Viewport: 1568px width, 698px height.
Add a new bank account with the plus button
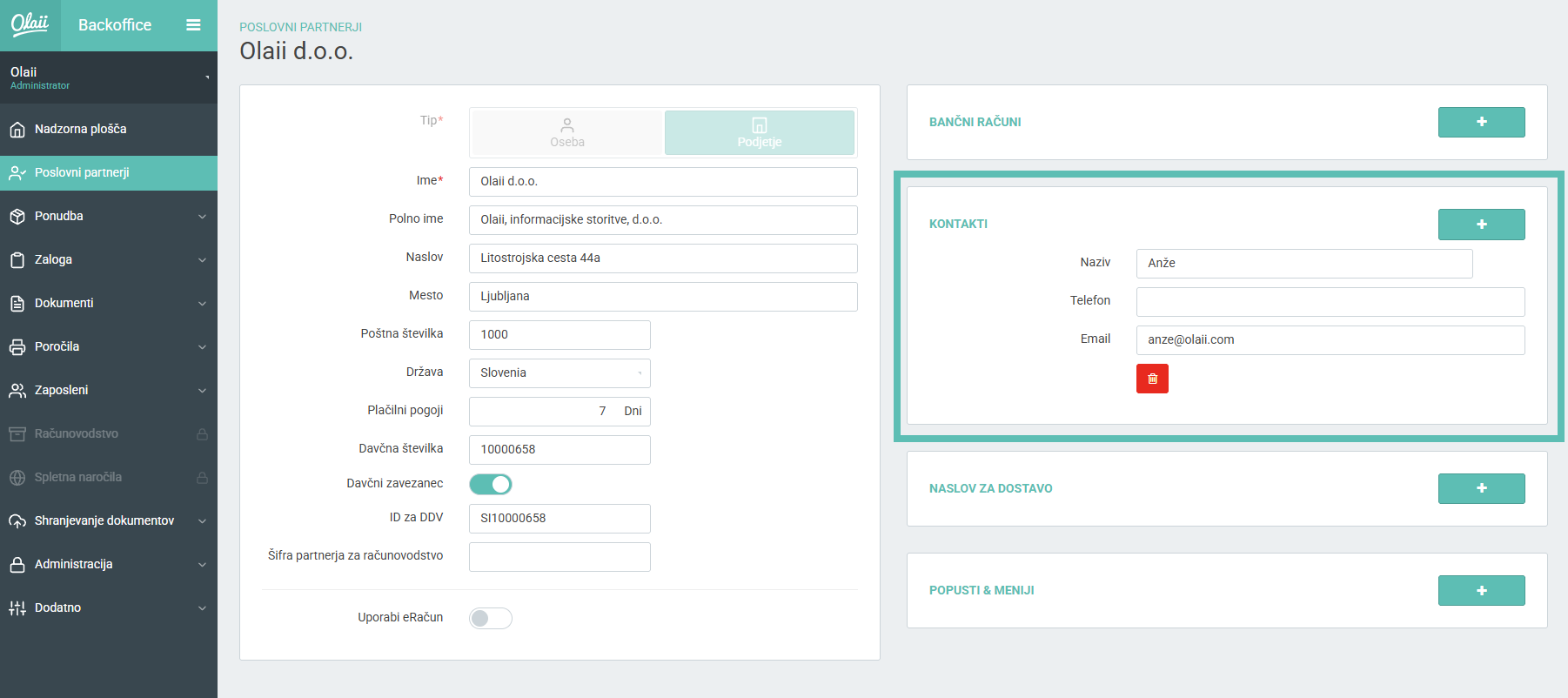click(1481, 122)
